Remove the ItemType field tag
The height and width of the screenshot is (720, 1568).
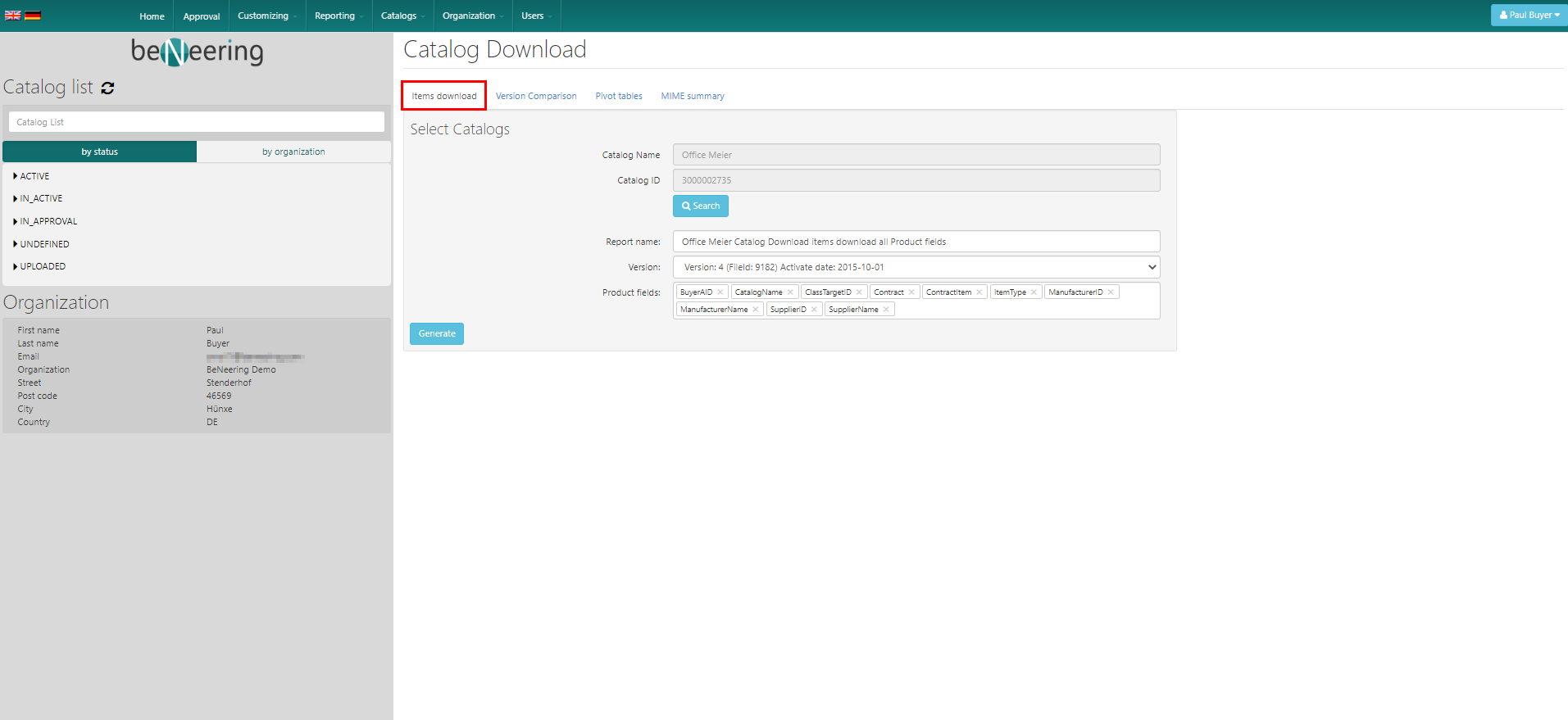(1034, 292)
